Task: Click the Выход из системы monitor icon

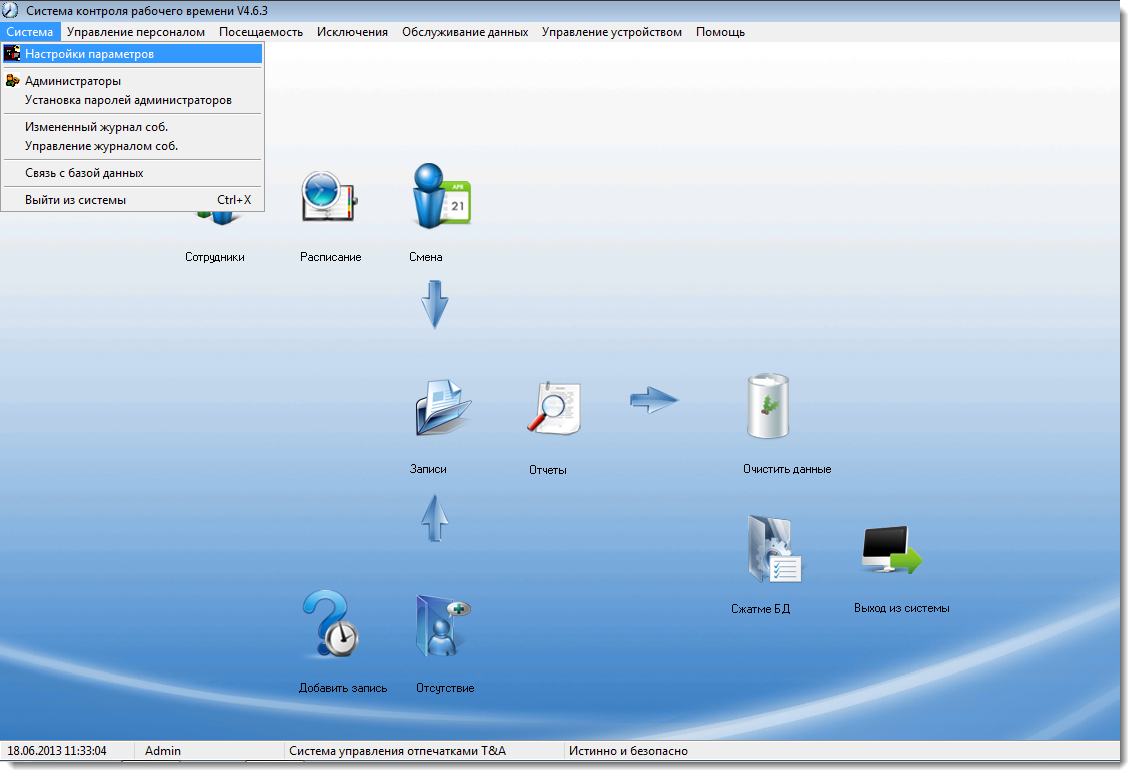Action: pos(892,550)
